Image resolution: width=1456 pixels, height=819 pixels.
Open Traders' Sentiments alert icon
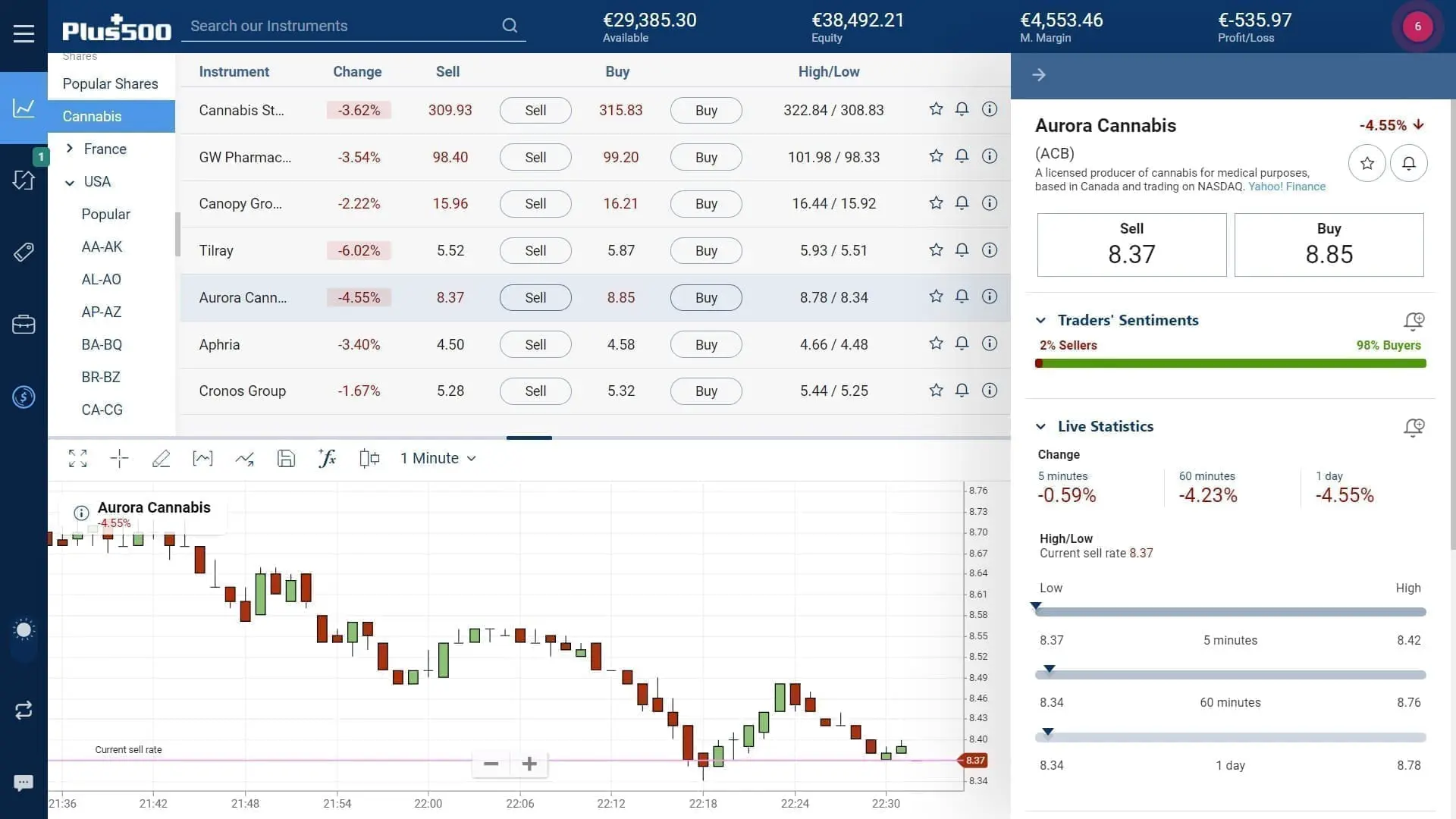point(1414,321)
